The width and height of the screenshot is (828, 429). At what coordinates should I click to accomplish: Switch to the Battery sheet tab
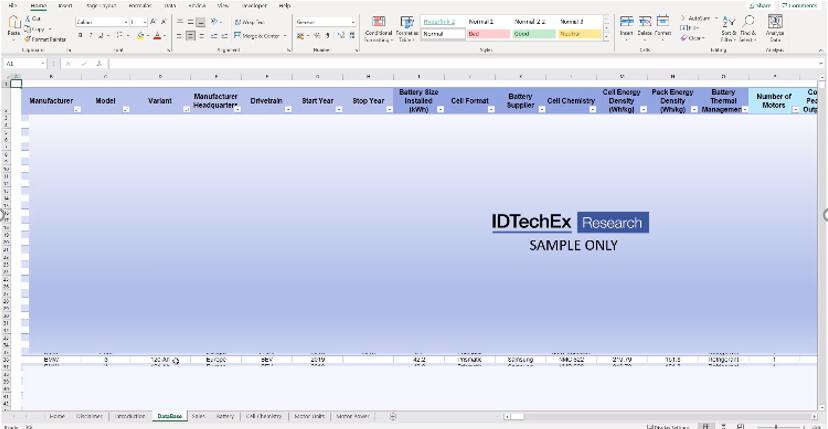pos(225,416)
